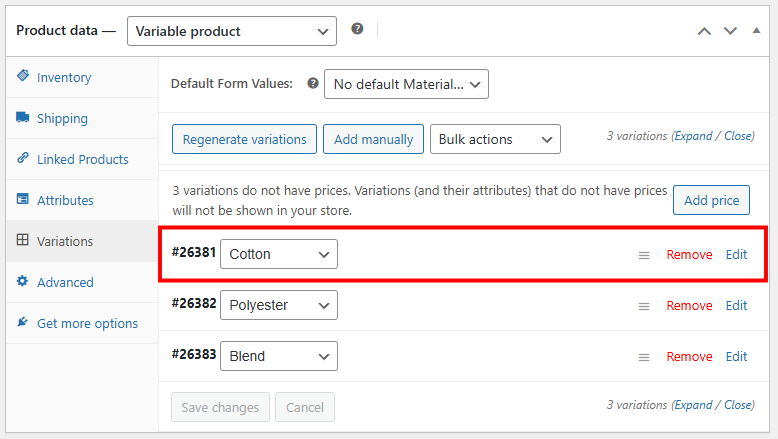
Task: Click variation ID #26382 text
Action: click(194, 303)
